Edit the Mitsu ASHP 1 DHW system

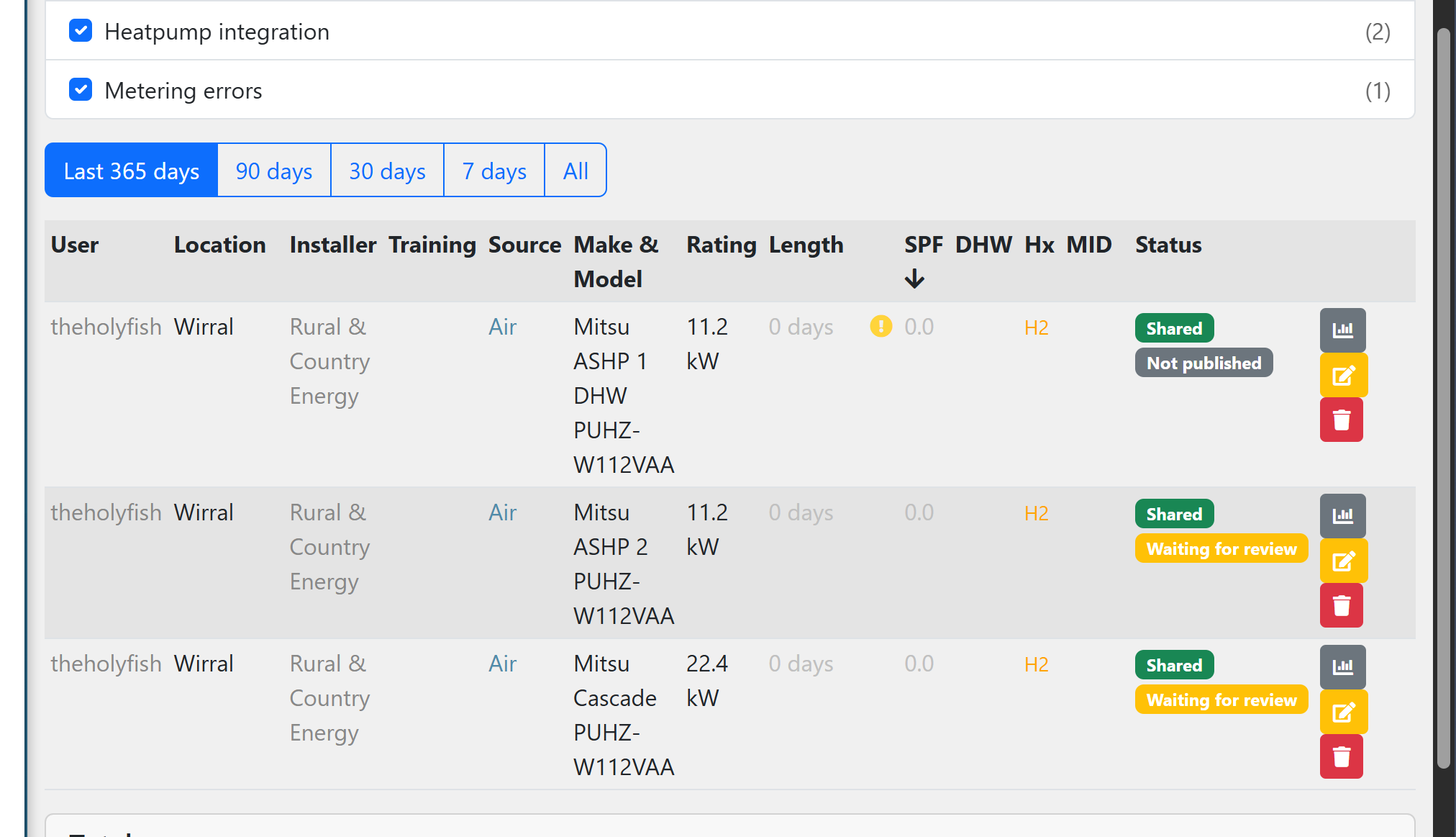(x=1342, y=375)
